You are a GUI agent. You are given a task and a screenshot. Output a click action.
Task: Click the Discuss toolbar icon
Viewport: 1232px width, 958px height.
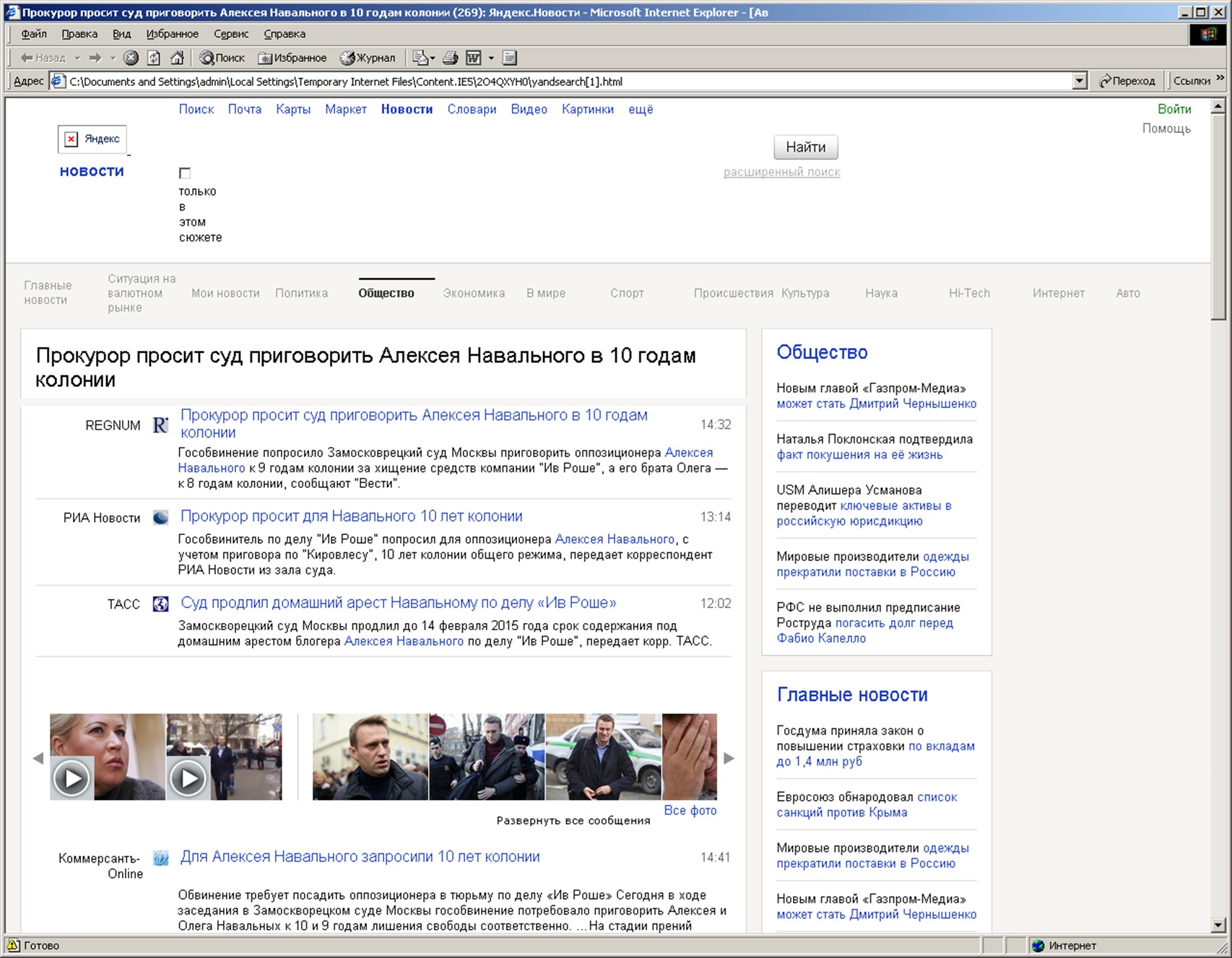point(510,58)
